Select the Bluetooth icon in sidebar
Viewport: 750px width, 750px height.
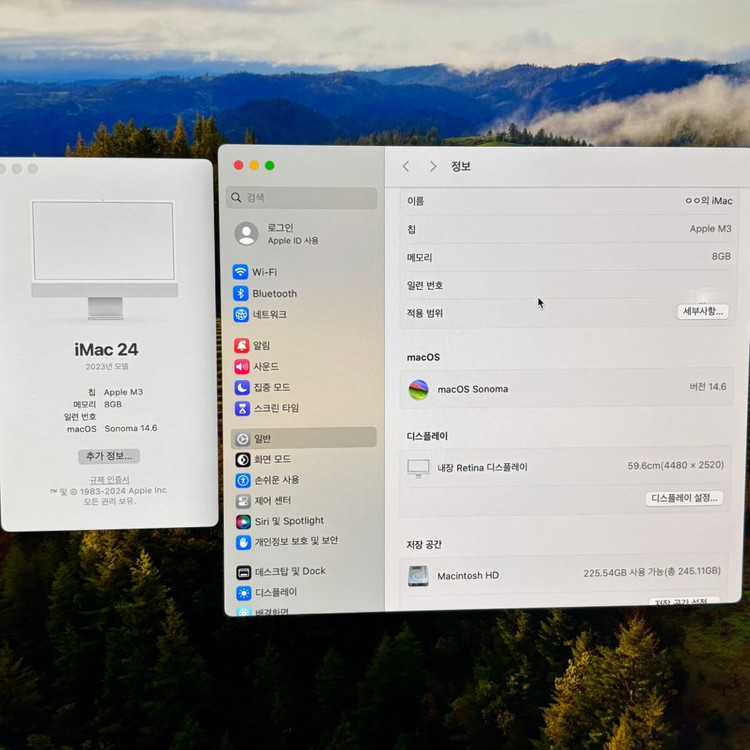241,294
